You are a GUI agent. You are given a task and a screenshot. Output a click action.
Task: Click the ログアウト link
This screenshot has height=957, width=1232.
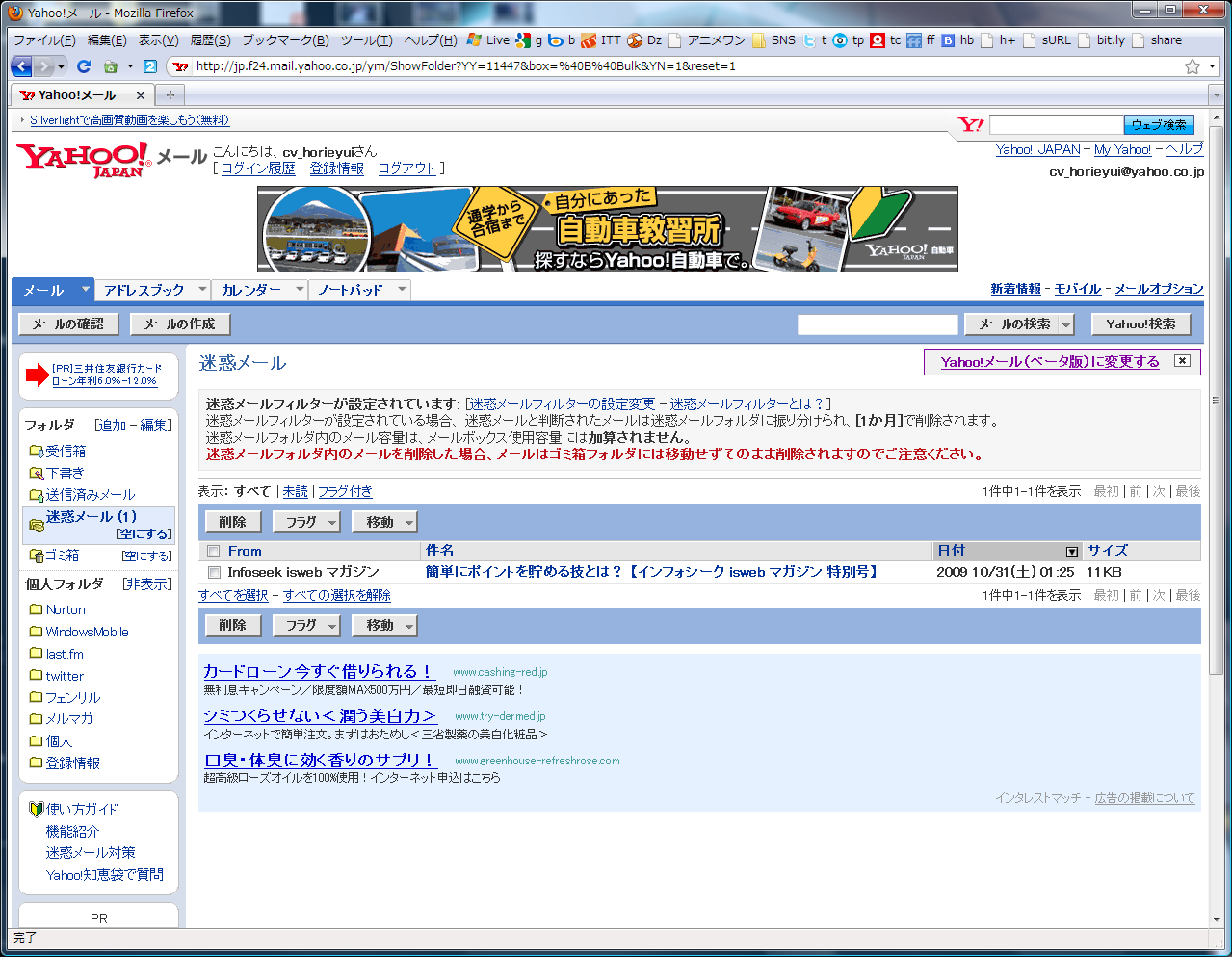point(406,168)
